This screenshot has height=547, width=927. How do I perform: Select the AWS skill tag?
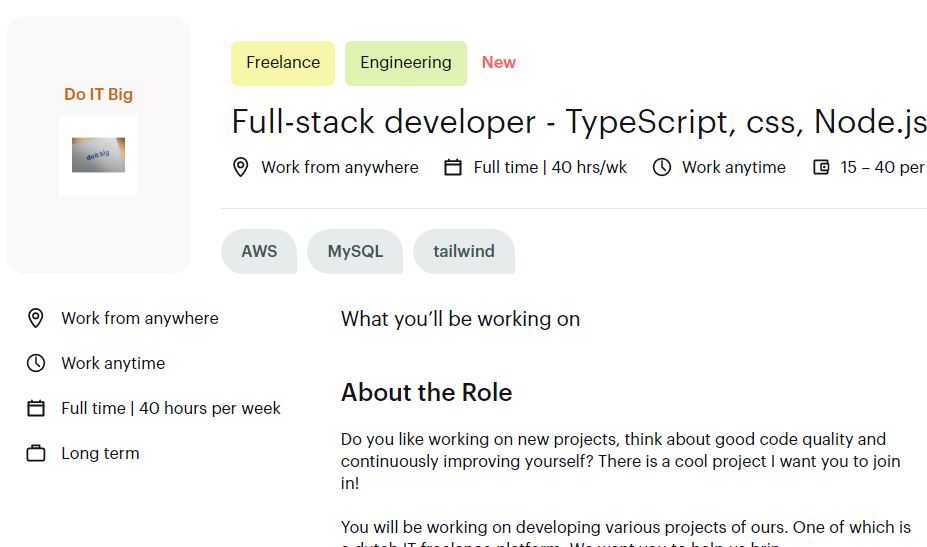pos(259,251)
